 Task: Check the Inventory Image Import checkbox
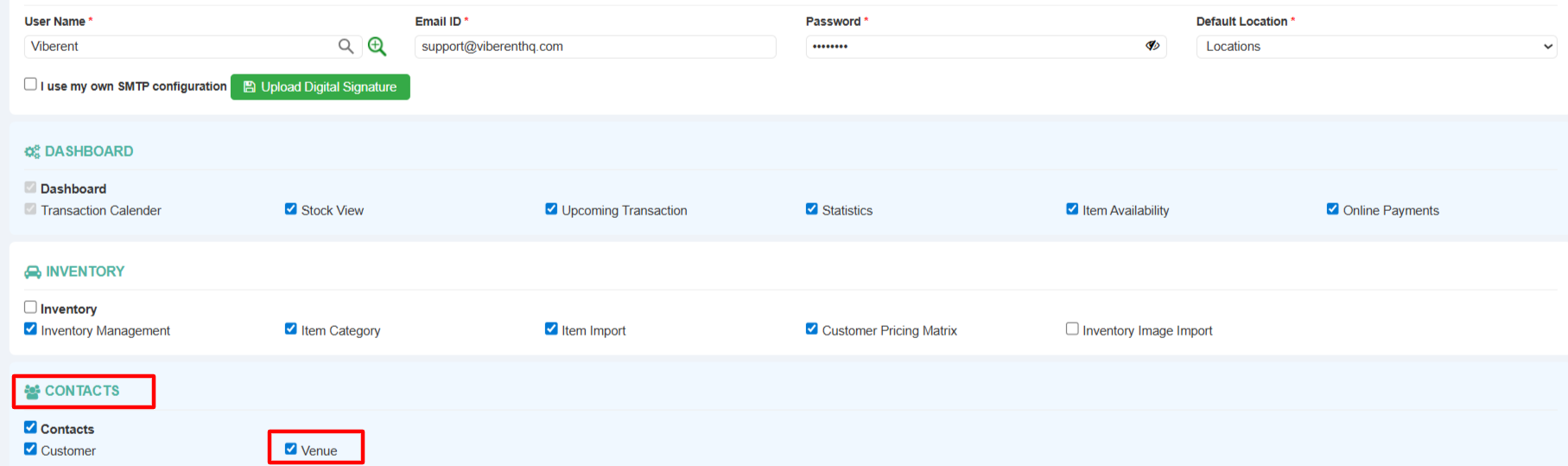pos(1072,329)
